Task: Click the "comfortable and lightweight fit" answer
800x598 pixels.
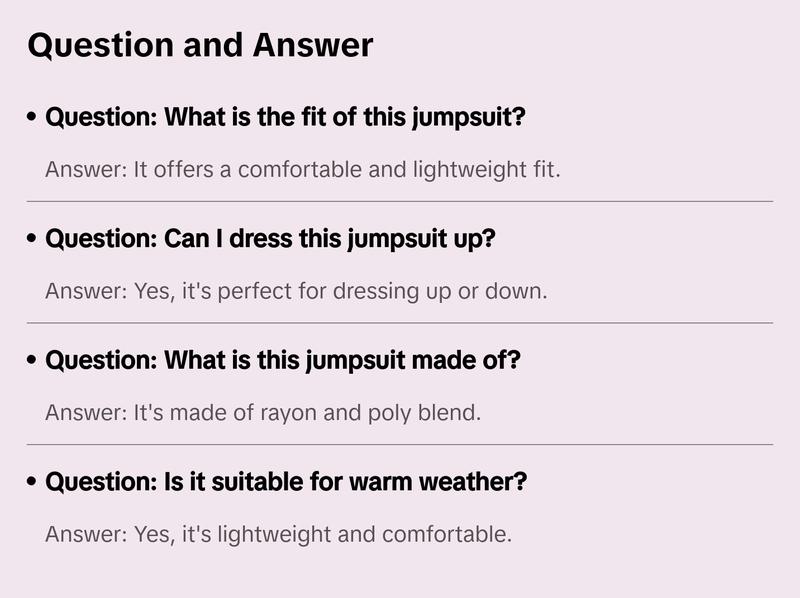Action: [x=303, y=169]
